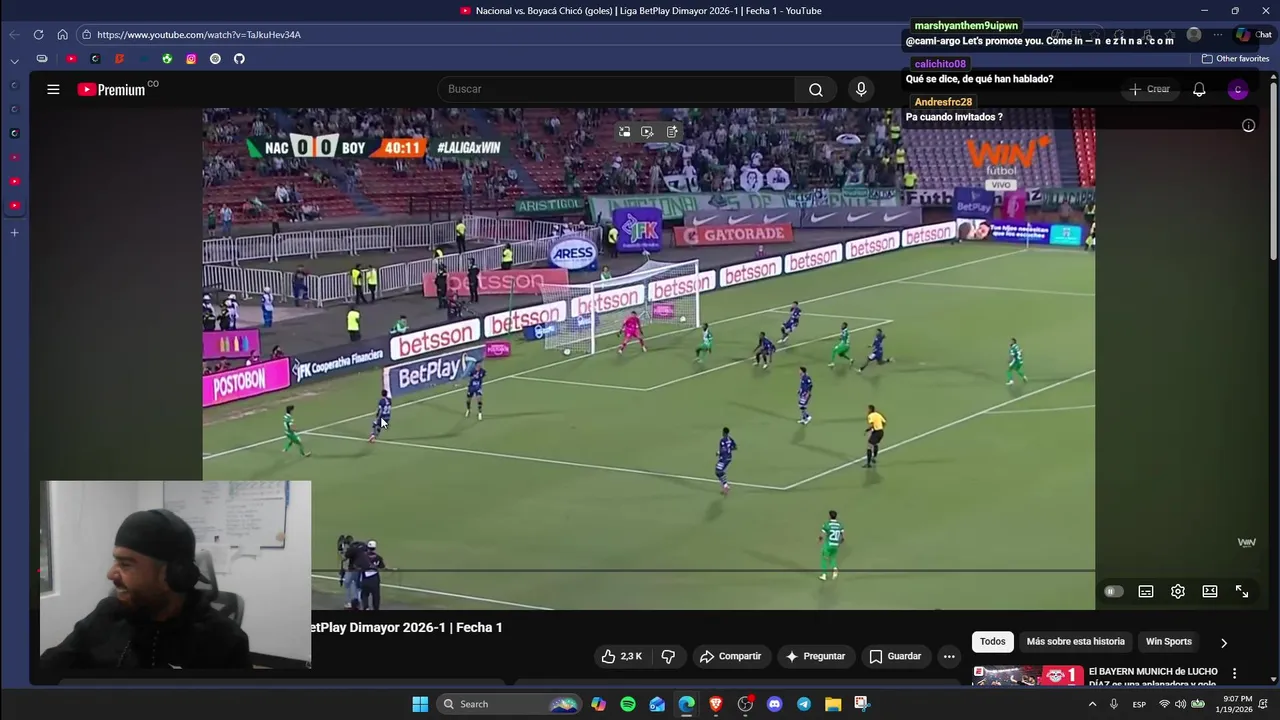The height and width of the screenshot is (720, 1280).
Task: Click the Bayern Munich video title
Action: pyautogui.click(x=1153, y=677)
